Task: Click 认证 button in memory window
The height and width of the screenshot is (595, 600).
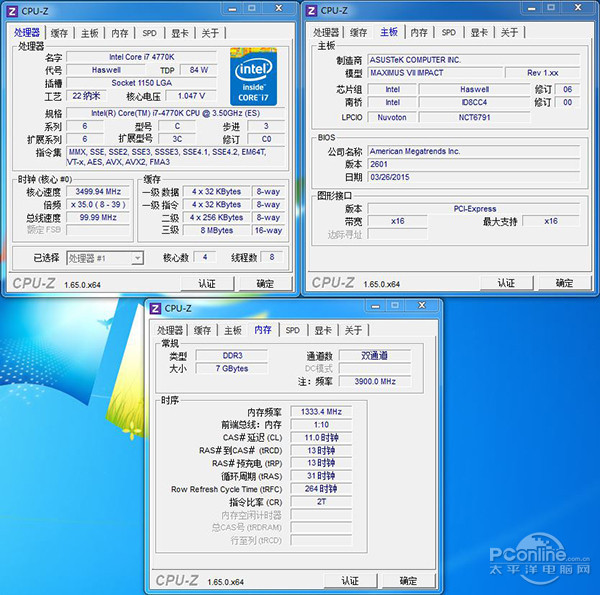Action: [x=350, y=581]
